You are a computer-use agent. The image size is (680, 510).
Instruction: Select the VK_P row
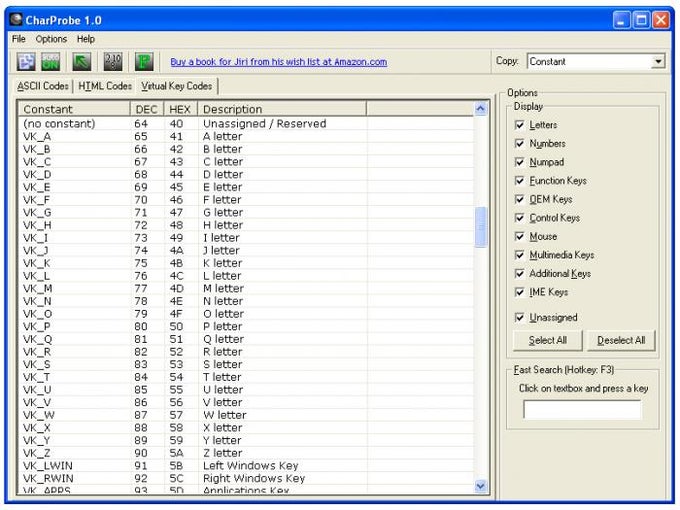coord(246,327)
